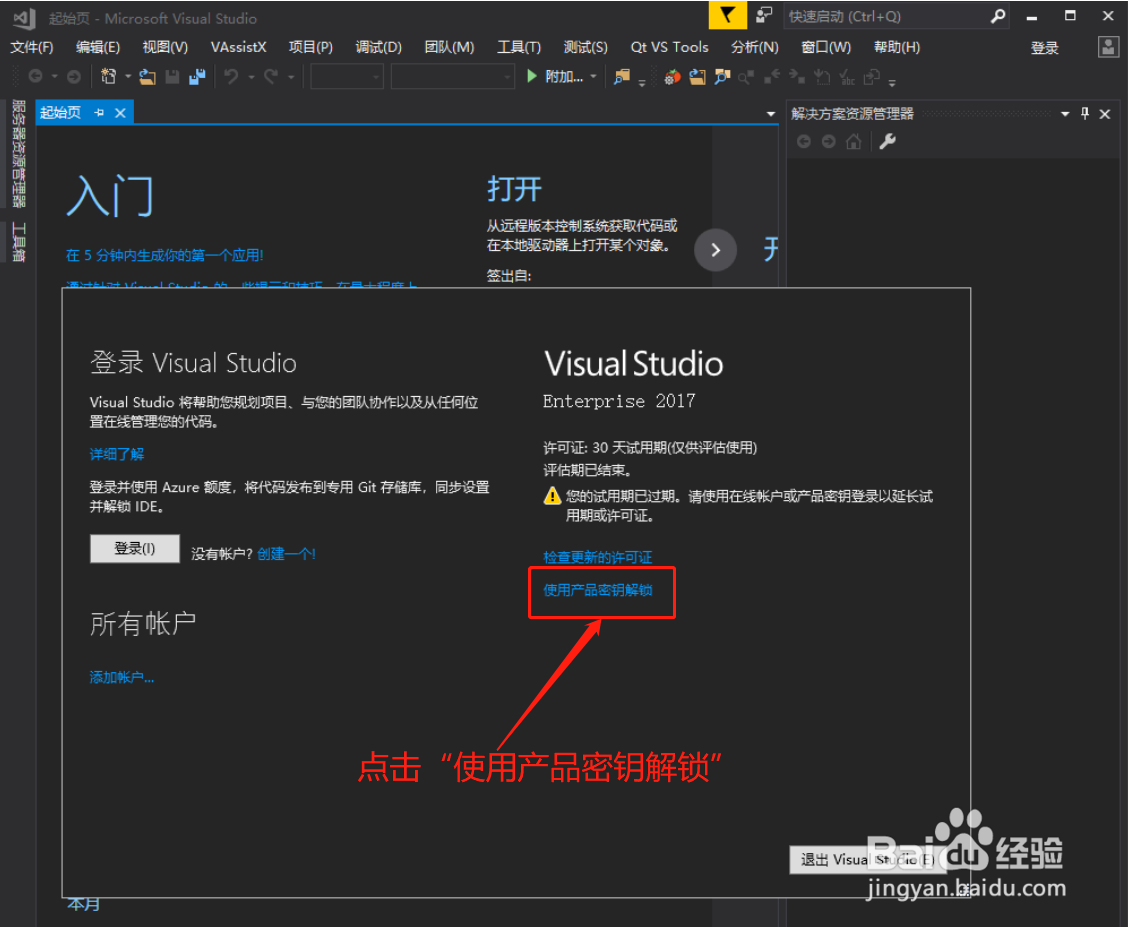Click the Open File folder icon
The height and width of the screenshot is (927, 1128).
[x=147, y=76]
